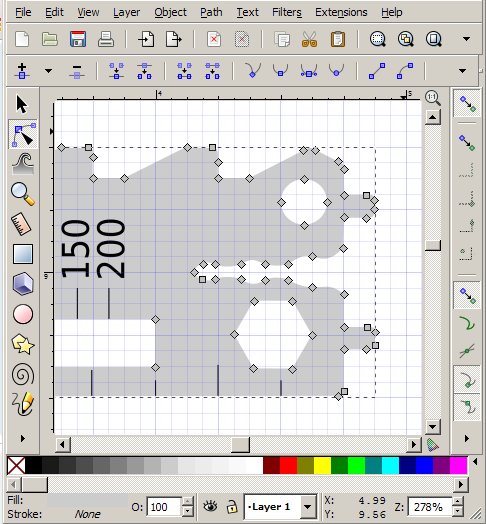This screenshot has width=486, height=524.
Task: Click the Export bitmap icon
Action: (174, 39)
